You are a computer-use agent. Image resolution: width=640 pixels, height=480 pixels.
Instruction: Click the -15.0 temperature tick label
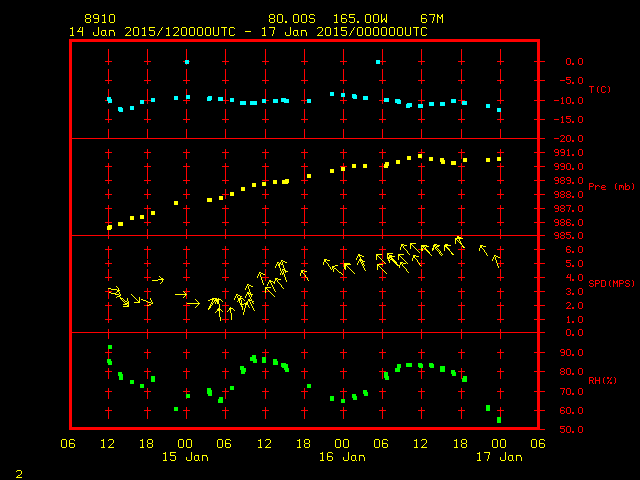(568, 120)
